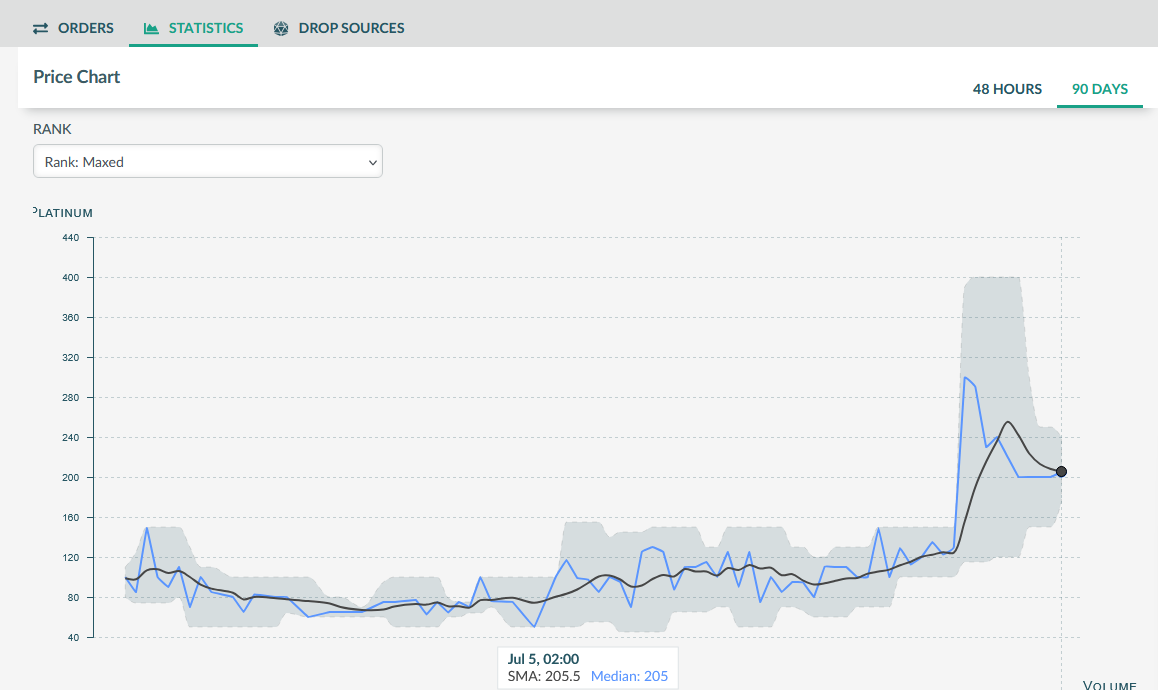Click the Drop Sources relic icon

pos(281,28)
